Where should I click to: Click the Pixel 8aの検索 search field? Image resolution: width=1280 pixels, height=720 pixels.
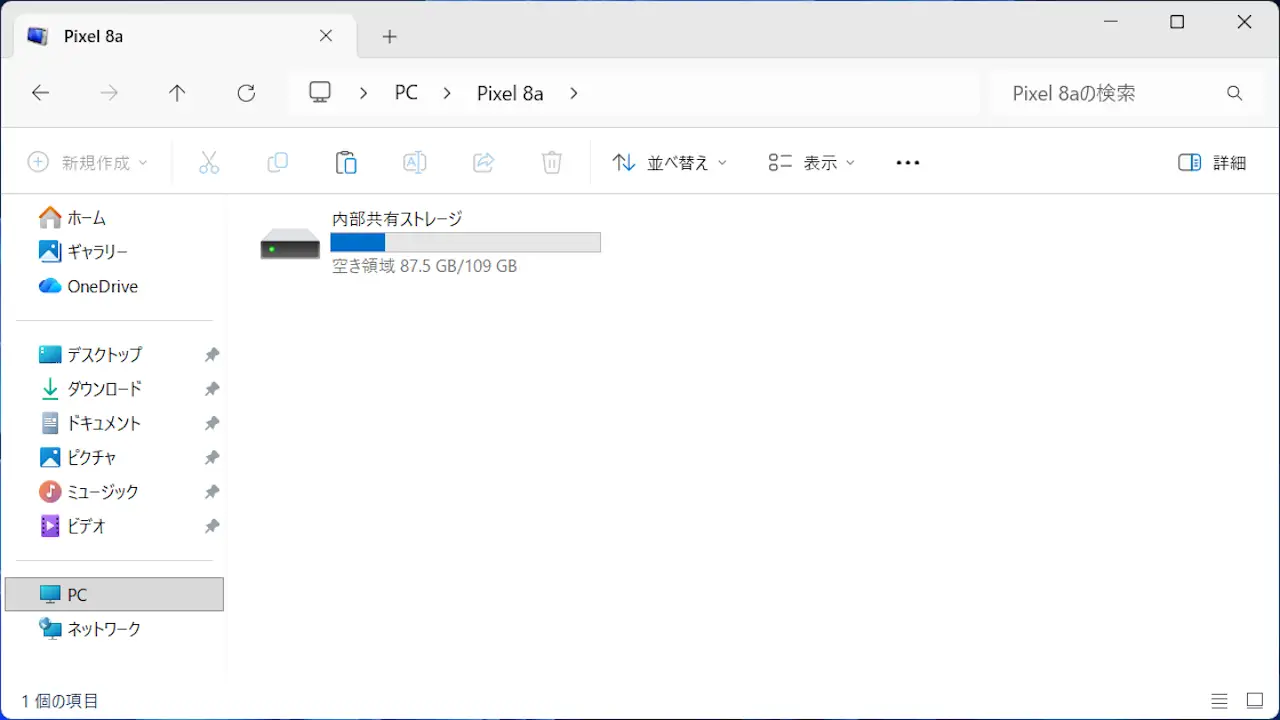click(x=1110, y=93)
